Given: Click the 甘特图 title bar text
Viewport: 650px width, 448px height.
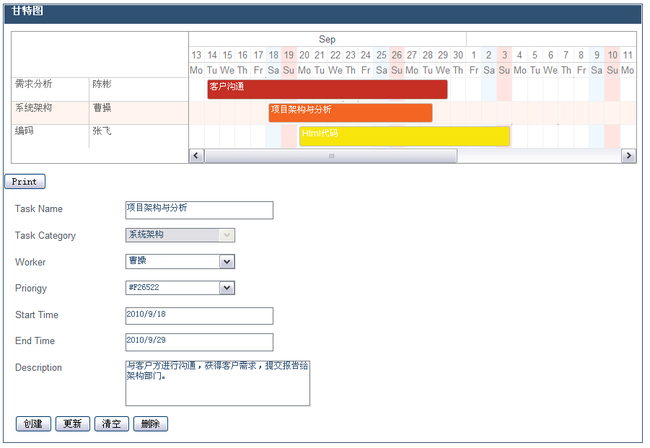Looking at the screenshot, I should point(27,11).
